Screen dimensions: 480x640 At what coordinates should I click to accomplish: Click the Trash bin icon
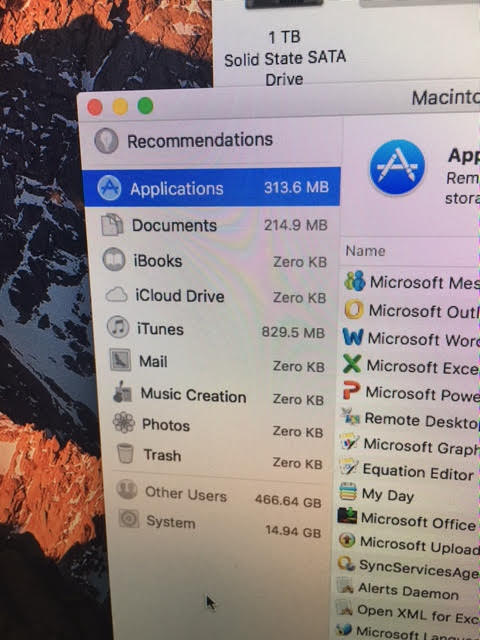[x=125, y=453]
